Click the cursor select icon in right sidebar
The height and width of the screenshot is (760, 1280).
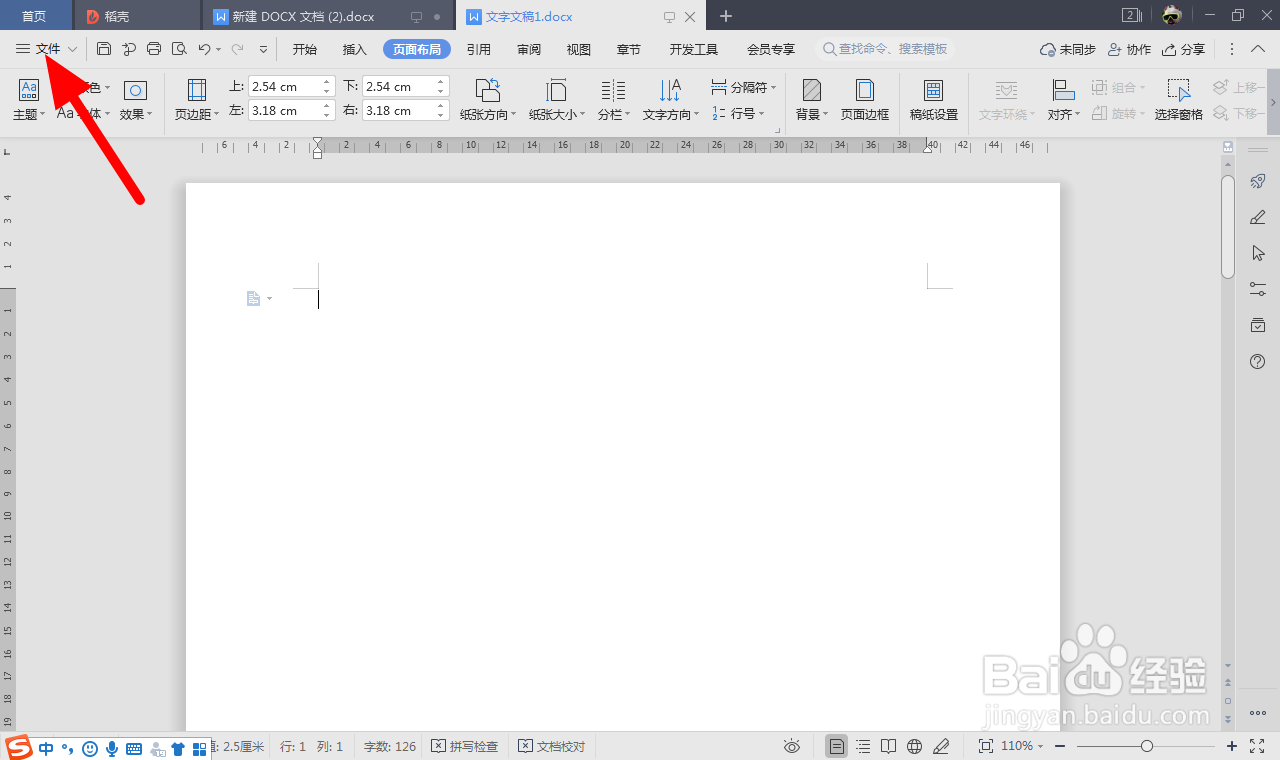(1258, 253)
